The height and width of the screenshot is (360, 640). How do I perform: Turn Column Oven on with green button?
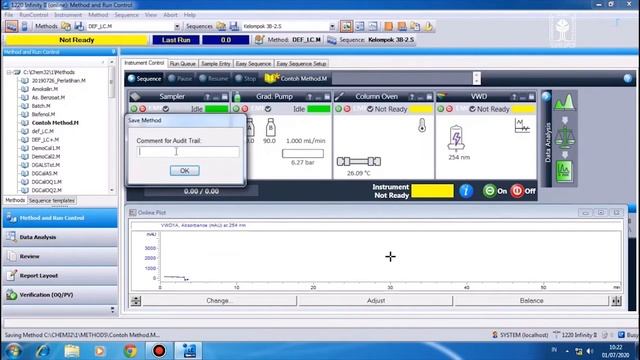coord(338,109)
